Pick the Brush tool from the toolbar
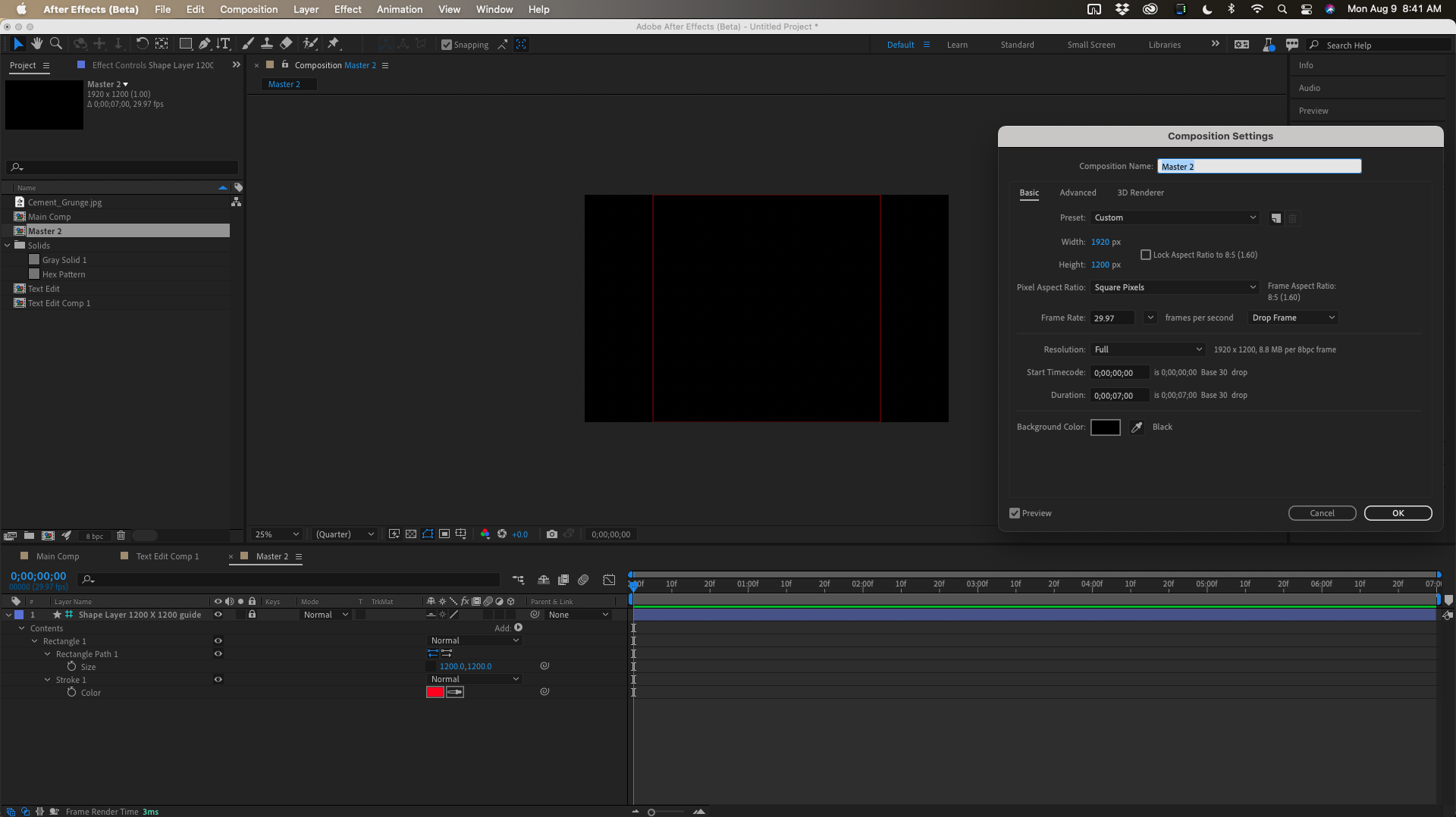Image resolution: width=1456 pixels, height=817 pixels. pyautogui.click(x=247, y=43)
